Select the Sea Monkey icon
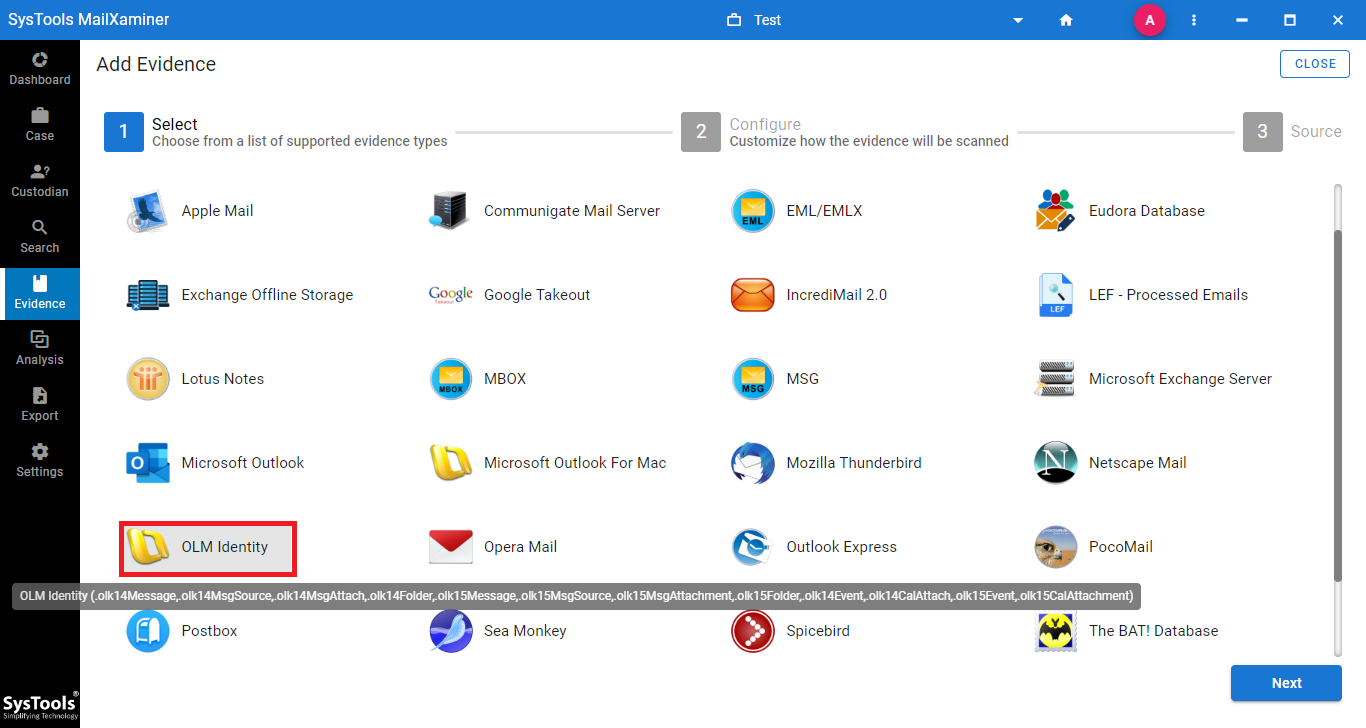The width and height of the screenshot is (1366, 728). [450, 631]
